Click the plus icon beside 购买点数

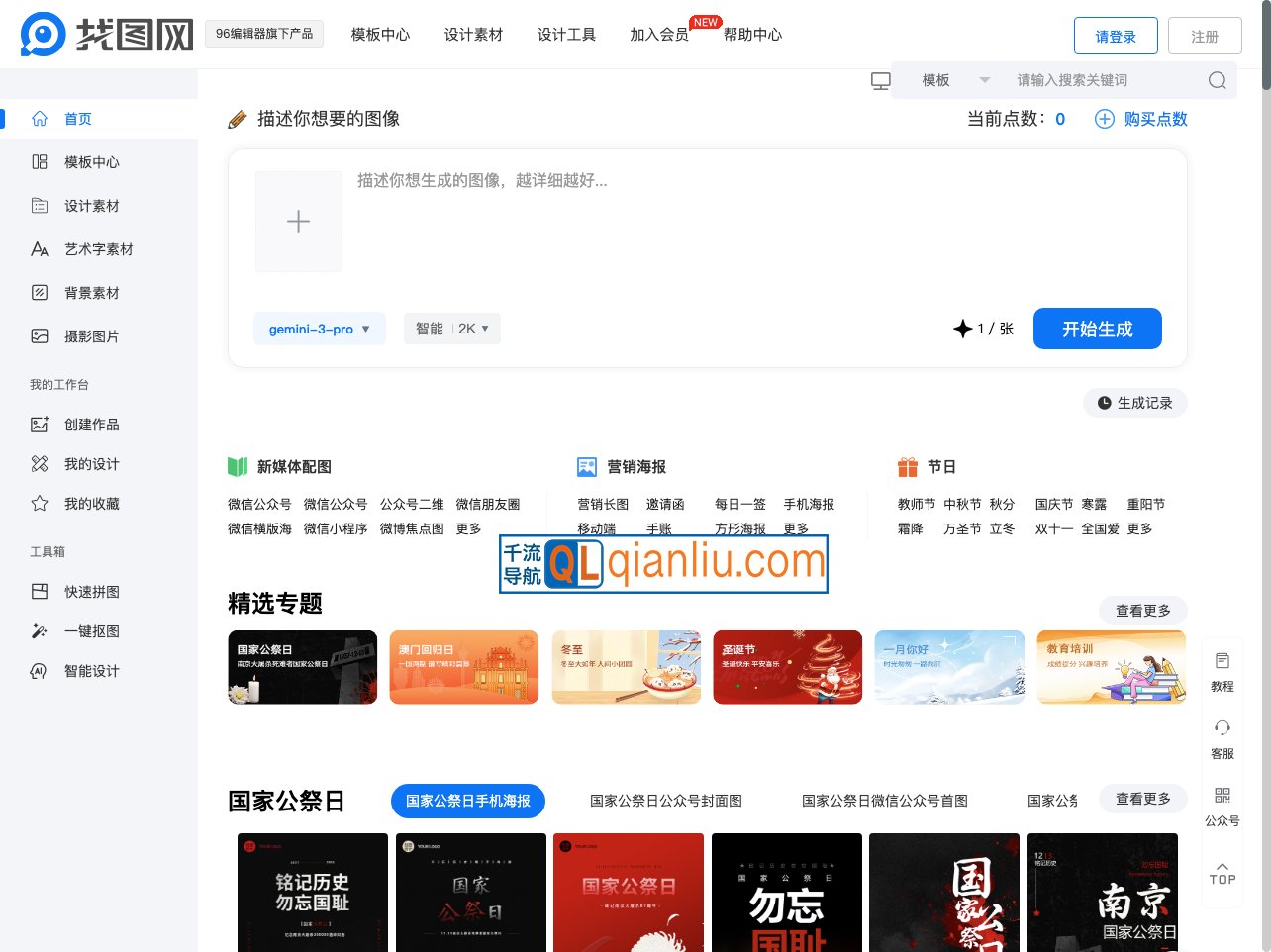[x=1104, y=119]
